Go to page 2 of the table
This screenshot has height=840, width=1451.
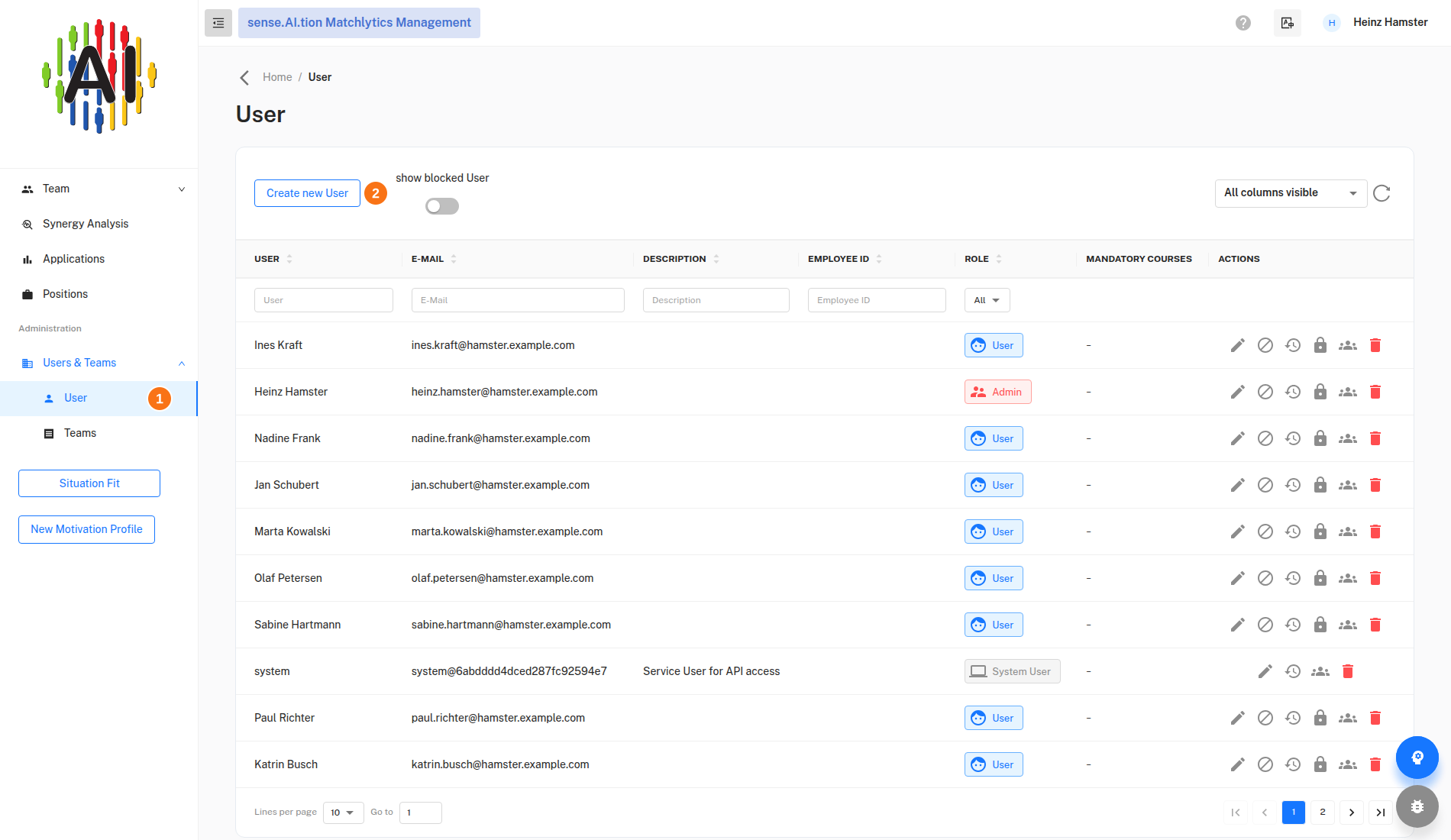pos(1323,813)
